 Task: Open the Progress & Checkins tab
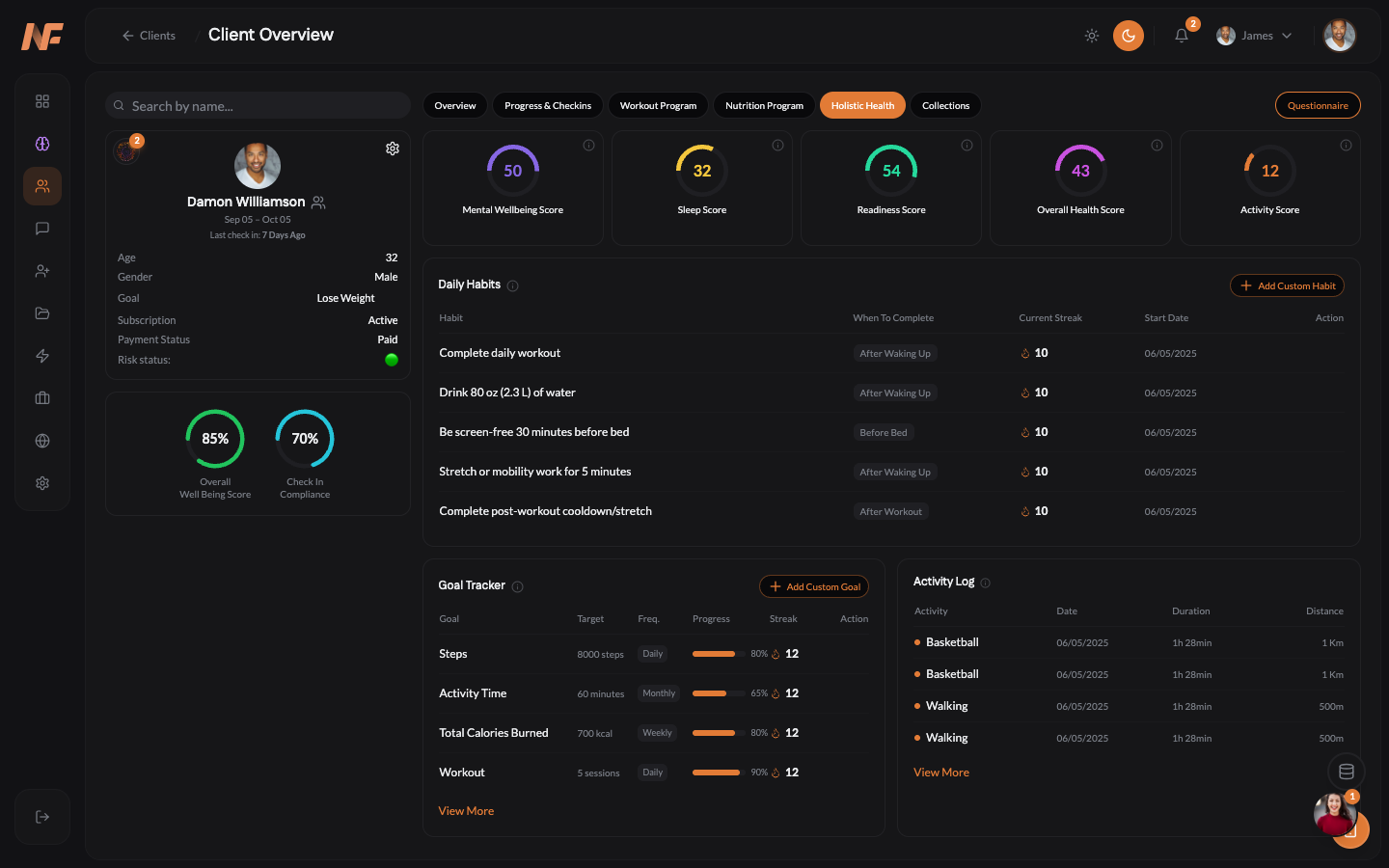[x=547, y=105]
